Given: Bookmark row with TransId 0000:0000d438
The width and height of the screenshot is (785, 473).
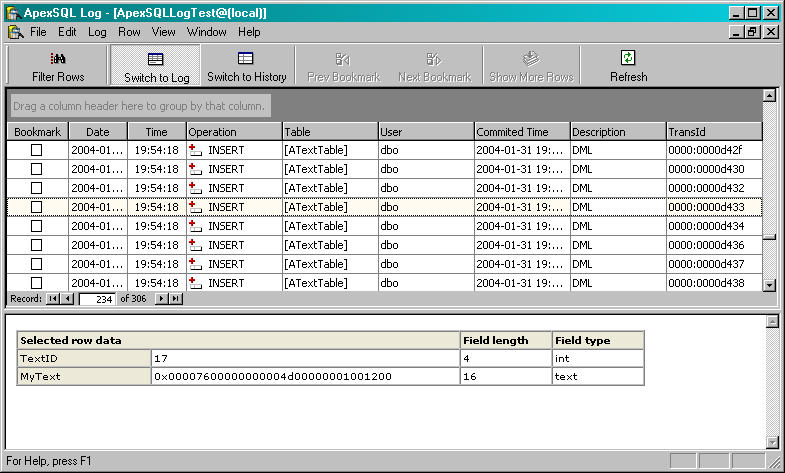Looking at the screenshot, I should (37, 283).
